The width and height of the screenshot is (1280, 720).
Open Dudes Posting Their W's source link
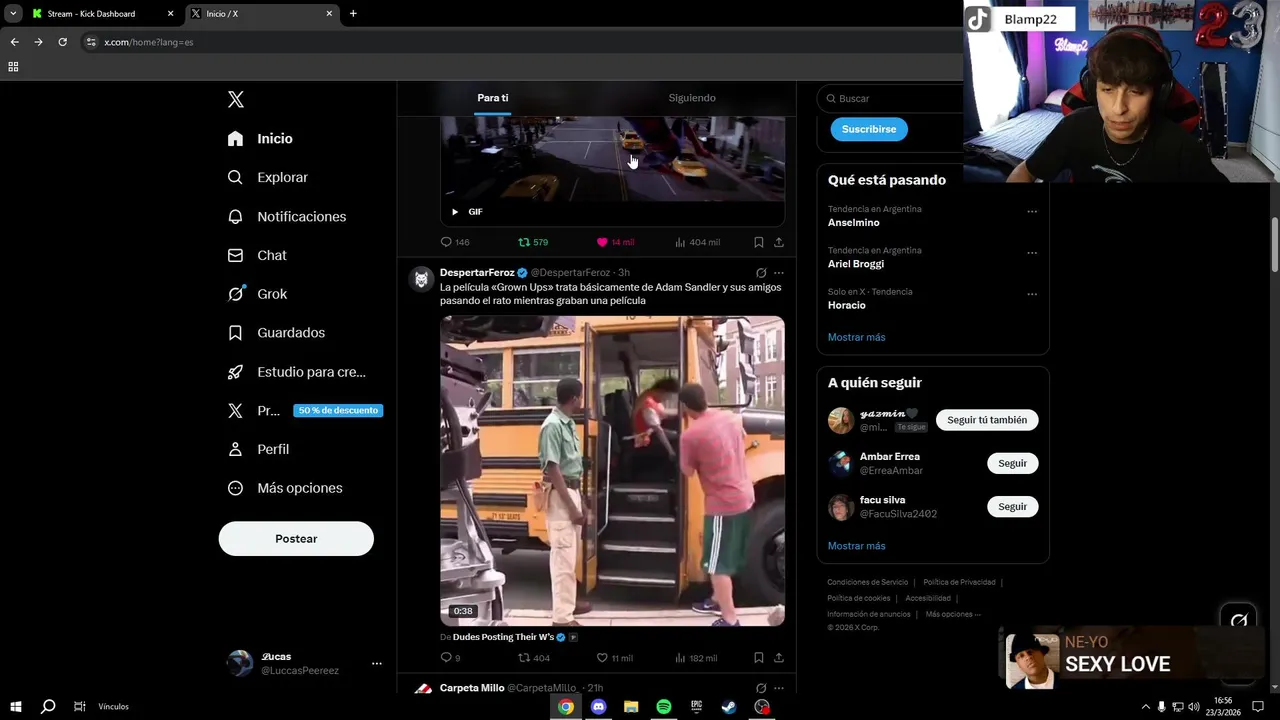(x=503, y=637)
